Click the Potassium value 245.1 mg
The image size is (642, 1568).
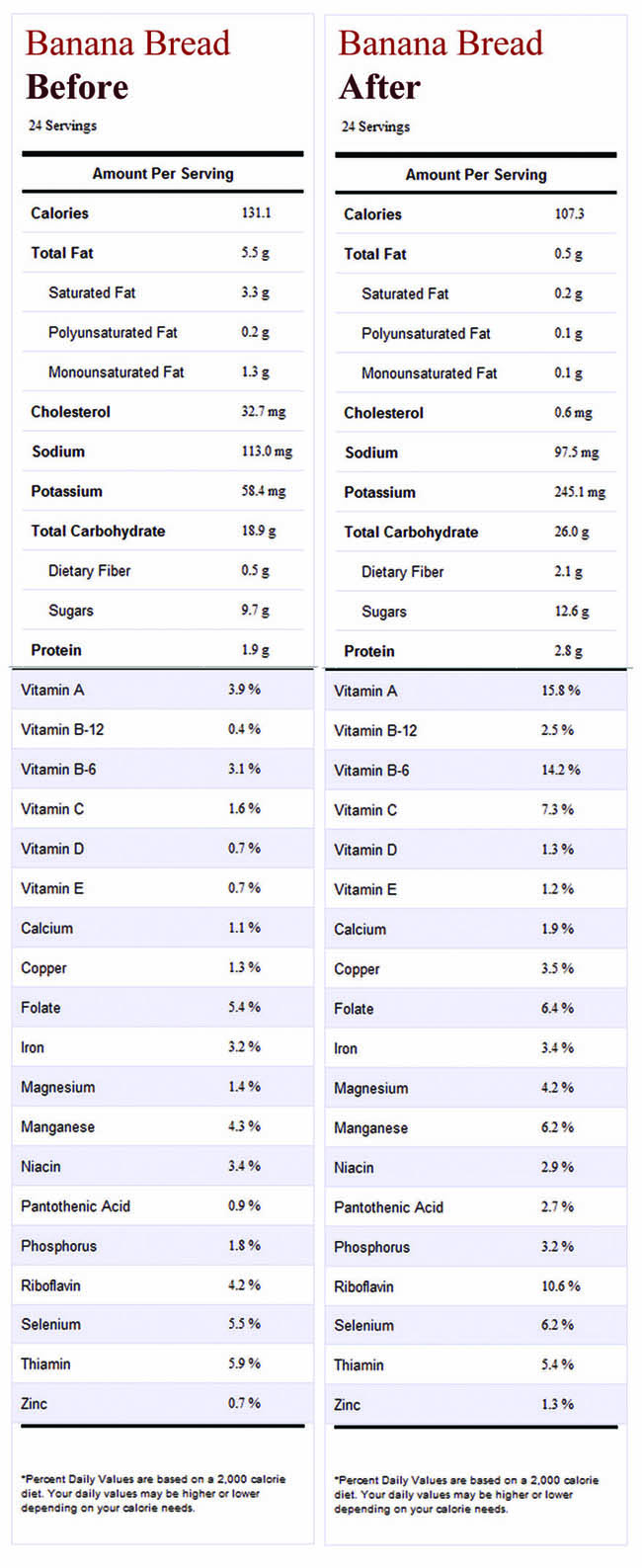point(580,492)
